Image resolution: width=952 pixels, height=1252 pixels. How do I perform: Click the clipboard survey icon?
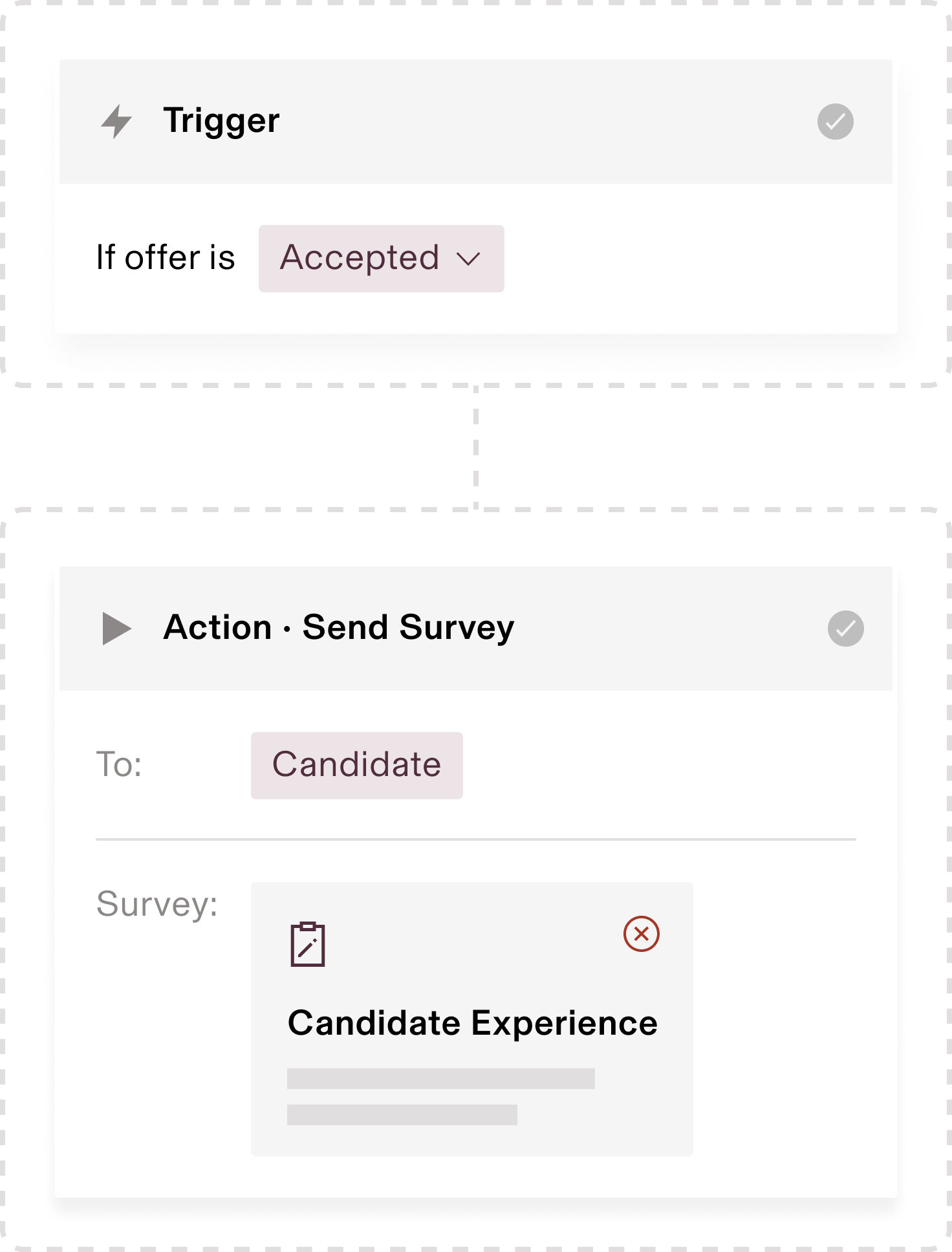click(307, 944)
